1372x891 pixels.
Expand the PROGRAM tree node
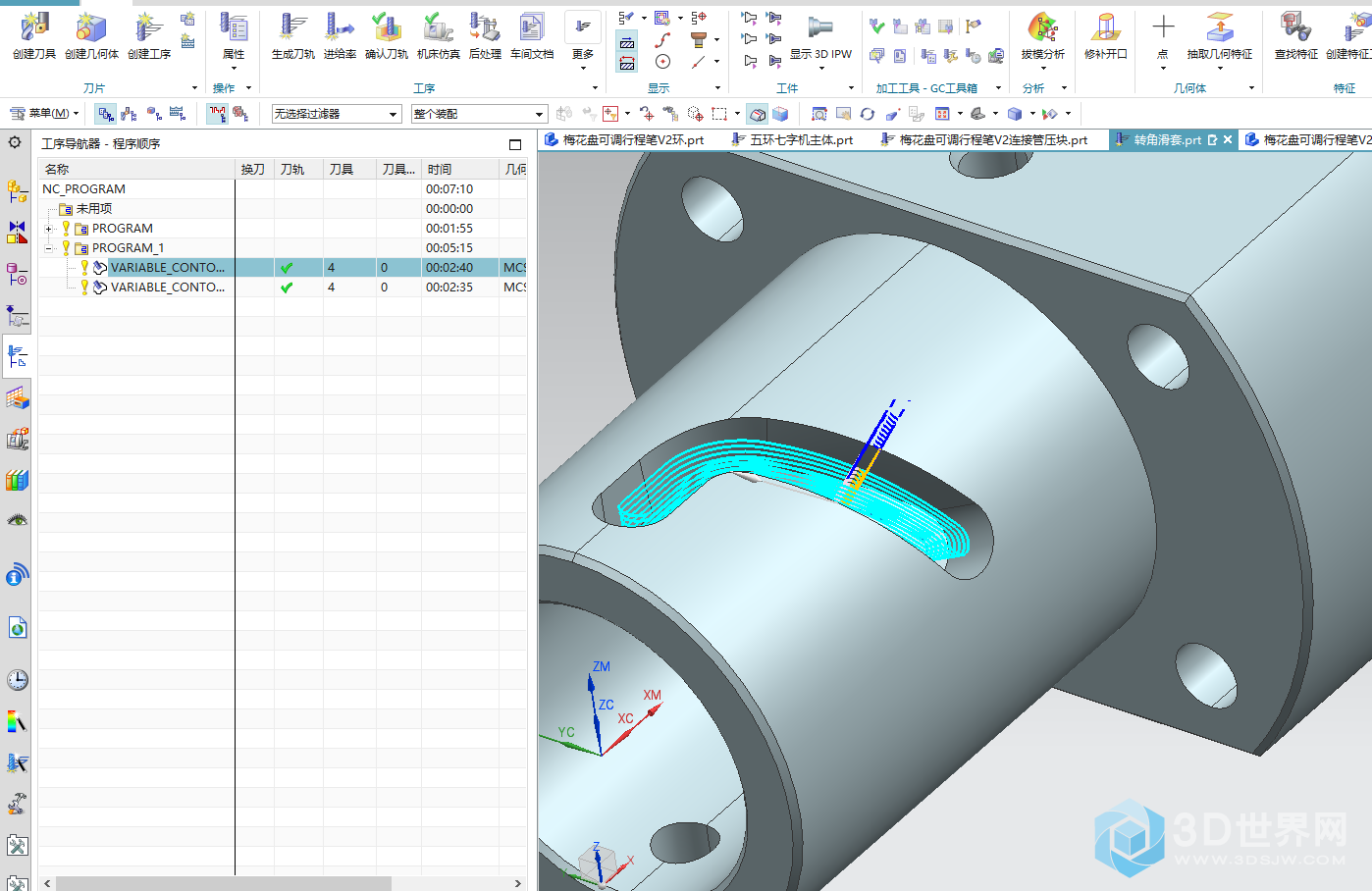pos(48,229)
